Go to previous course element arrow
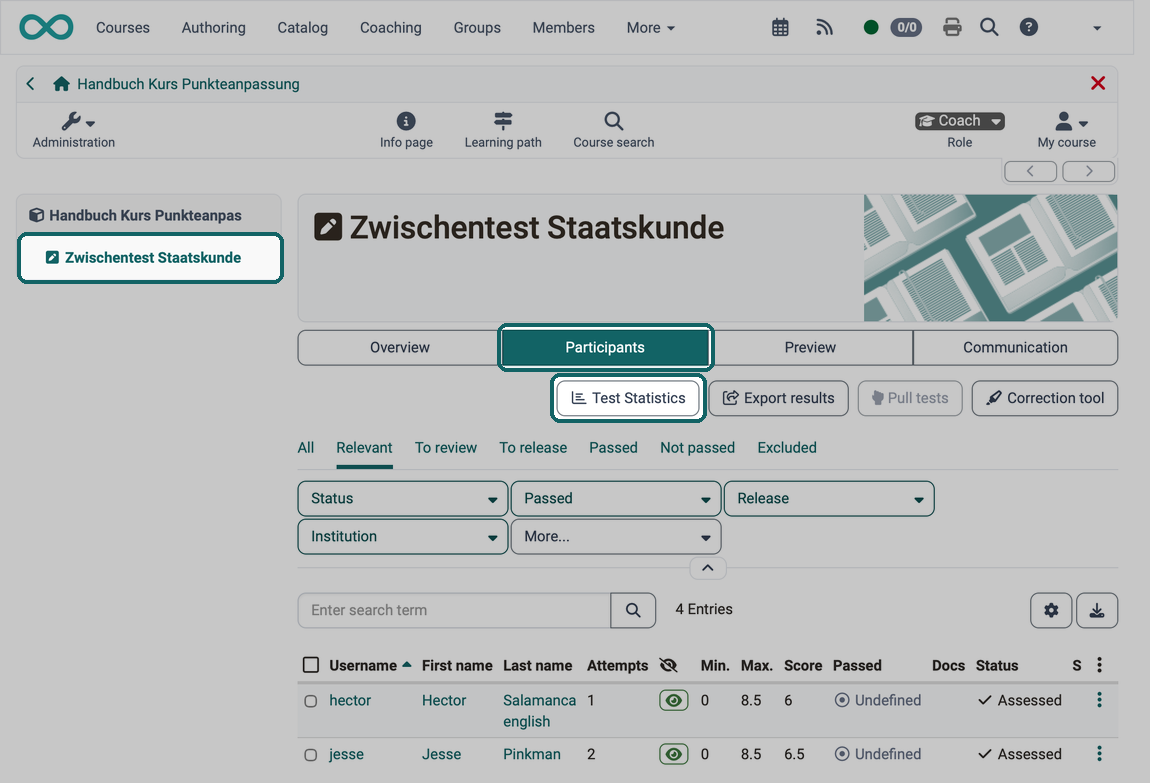 (1030, 171)
